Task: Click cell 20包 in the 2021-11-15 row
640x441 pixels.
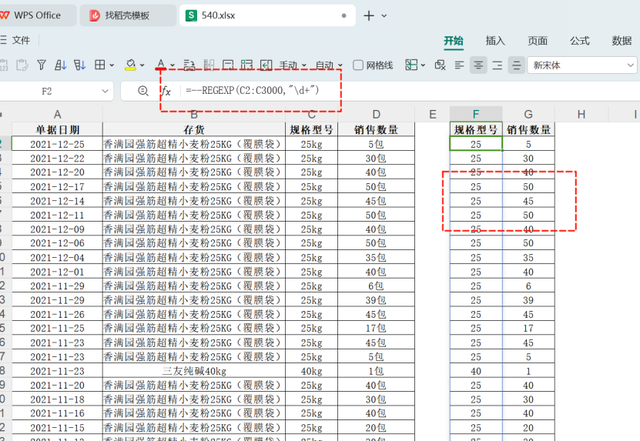Action: (376, 428)
